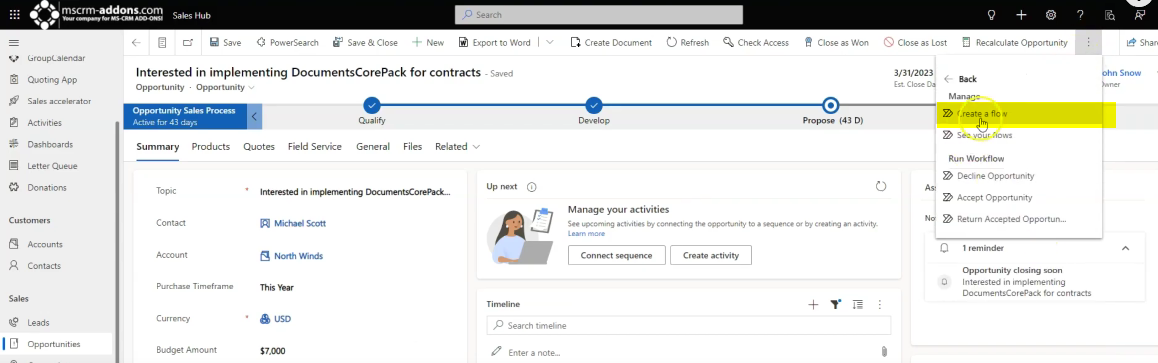Click Close as Lost command
This screenshot has height=363, width=1158.
(x=915, y=43)
